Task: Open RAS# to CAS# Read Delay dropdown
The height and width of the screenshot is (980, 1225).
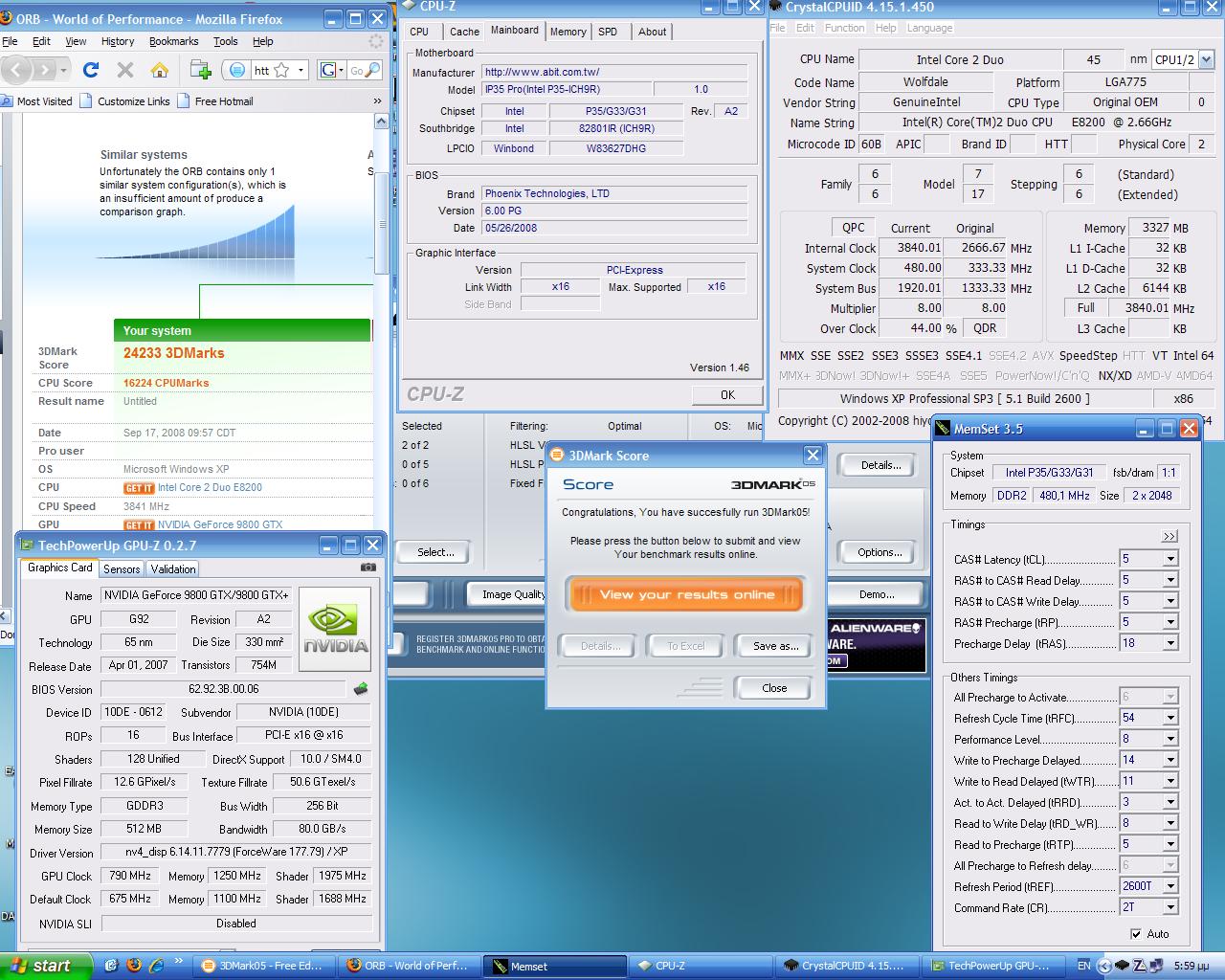Action: click(x=1169, y=580)
